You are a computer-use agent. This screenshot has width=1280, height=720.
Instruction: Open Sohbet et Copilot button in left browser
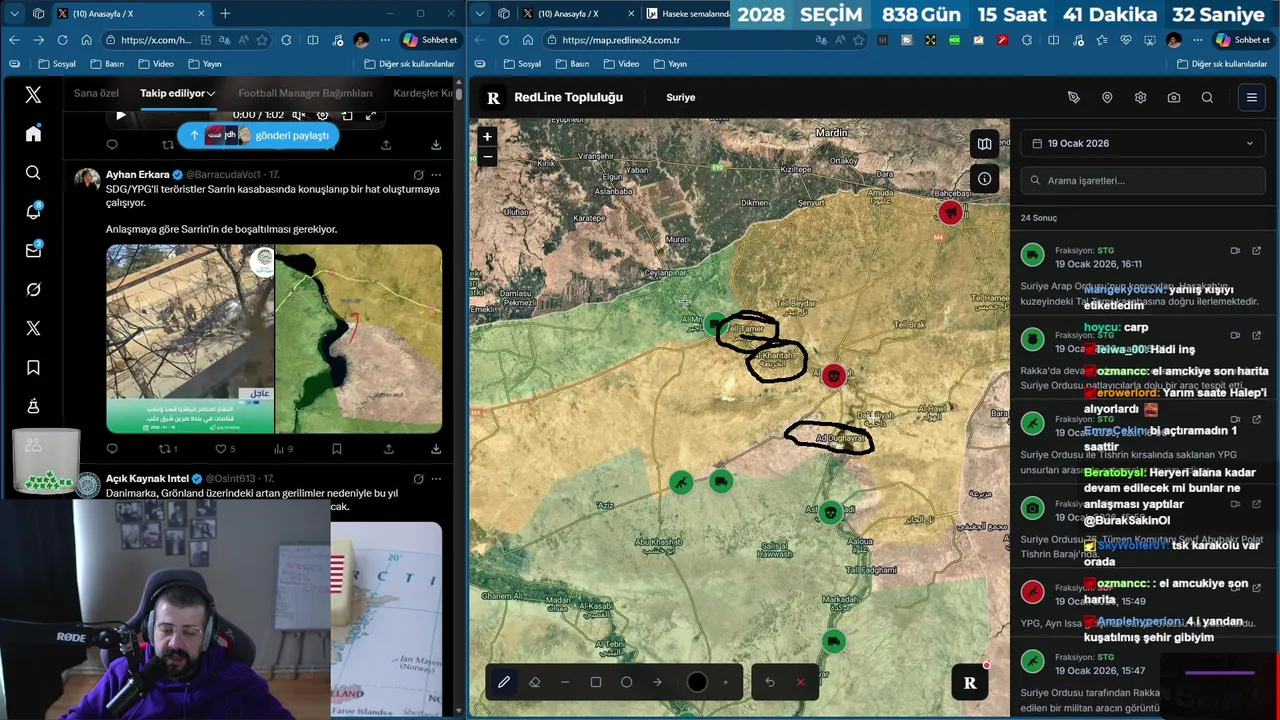tap(431, 40)
